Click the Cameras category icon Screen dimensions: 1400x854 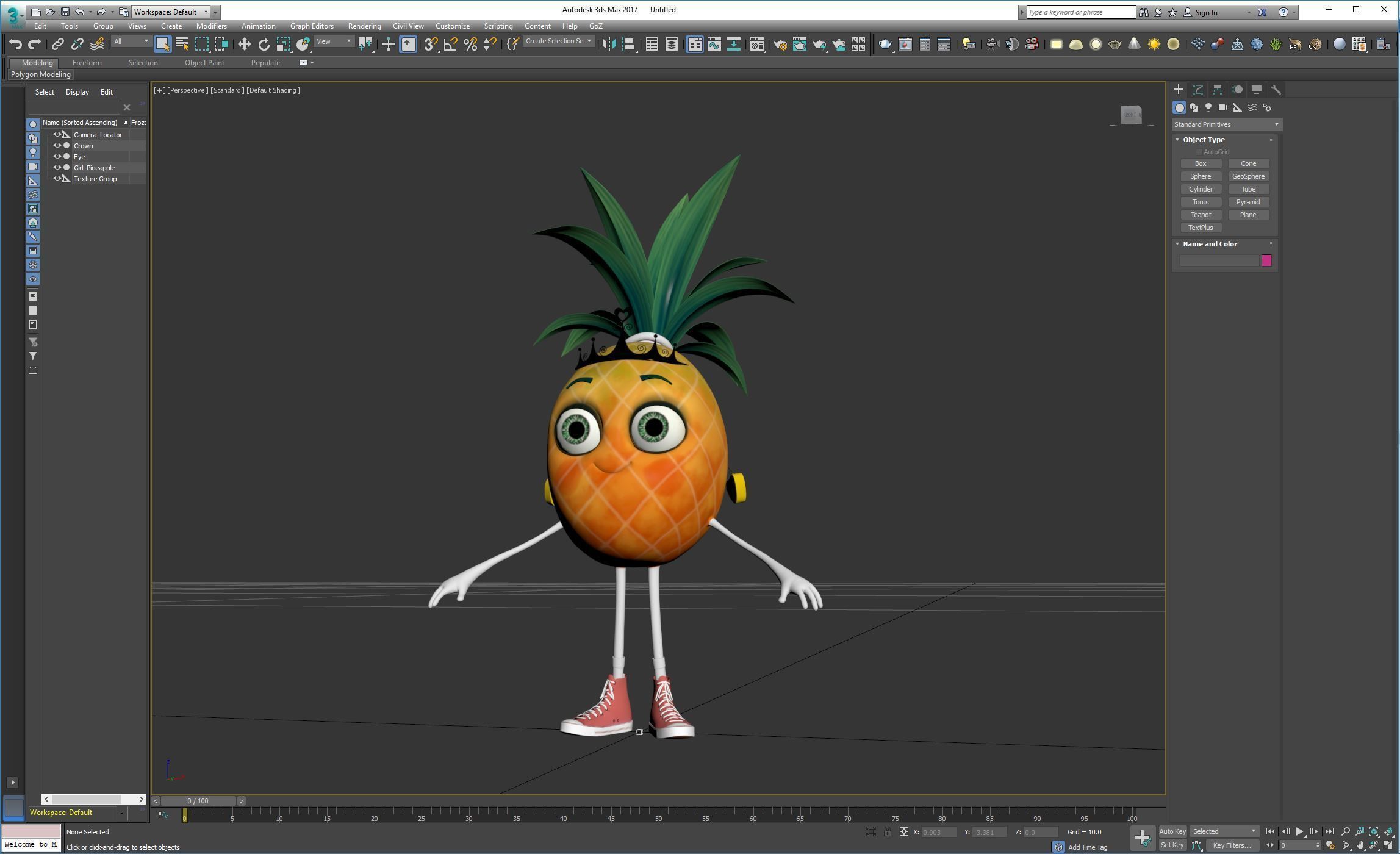pos(1222,107)
